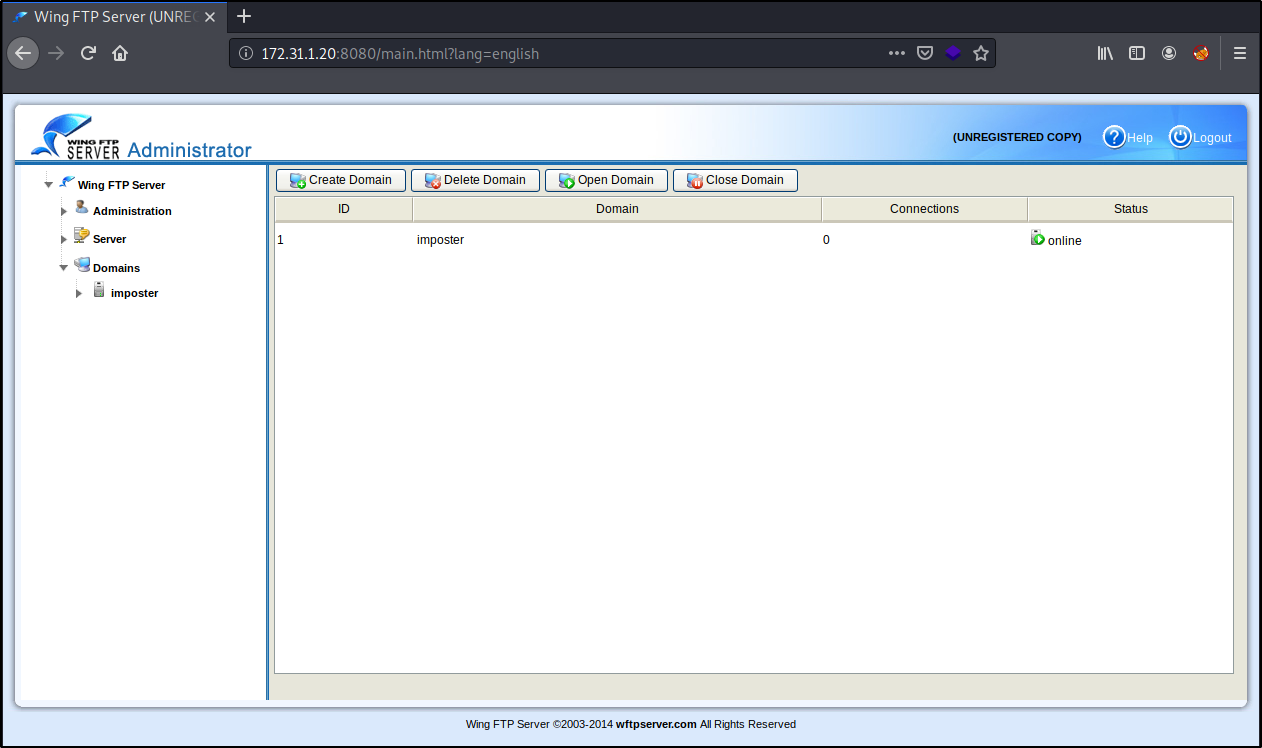This screenshot has width=1262, height=748.
Task: Click the Logout power icon
Action: click(x=1180, y=137)
